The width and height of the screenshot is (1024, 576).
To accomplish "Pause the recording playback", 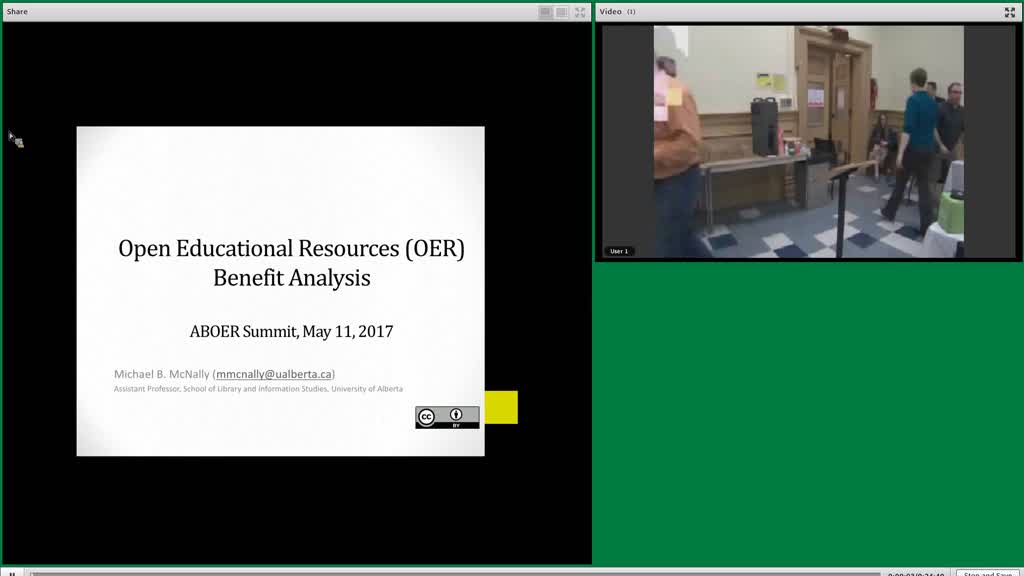I will 12,573.
